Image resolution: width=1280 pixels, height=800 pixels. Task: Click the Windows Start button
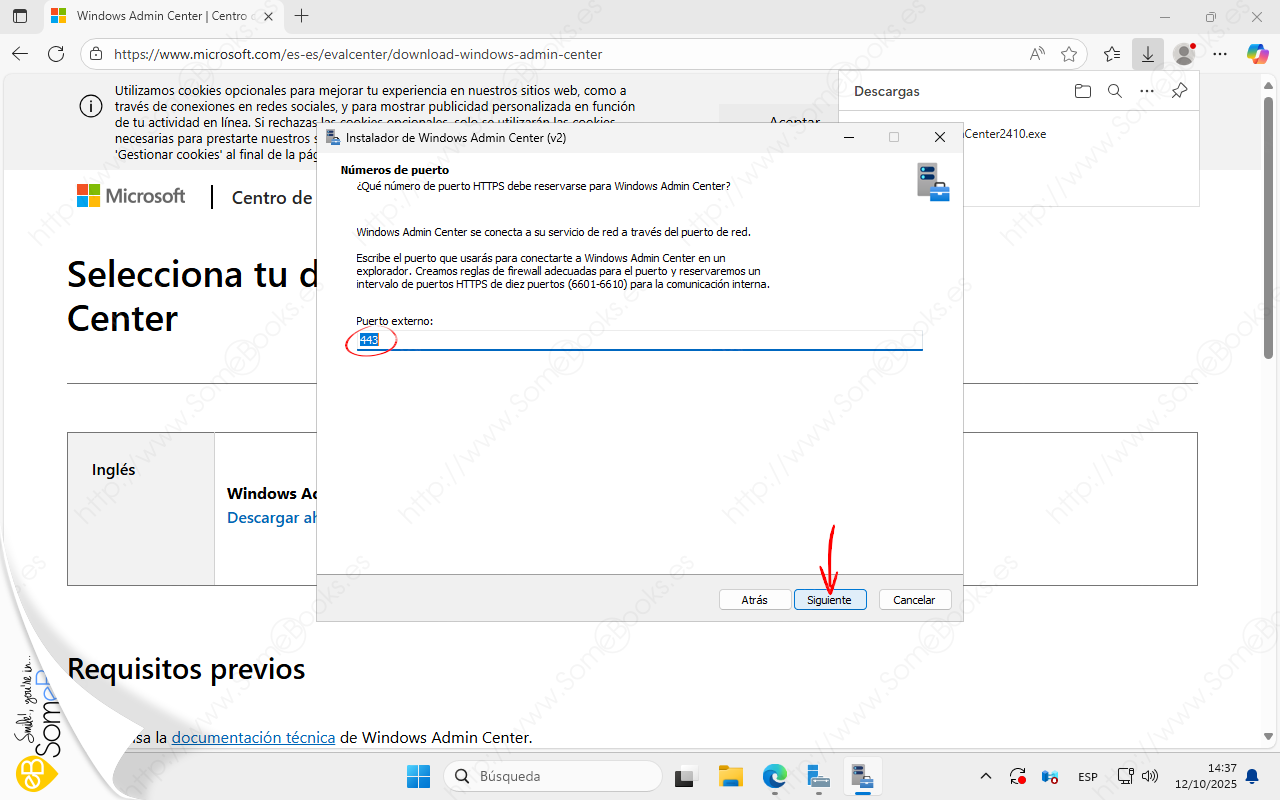coord(418,776)
